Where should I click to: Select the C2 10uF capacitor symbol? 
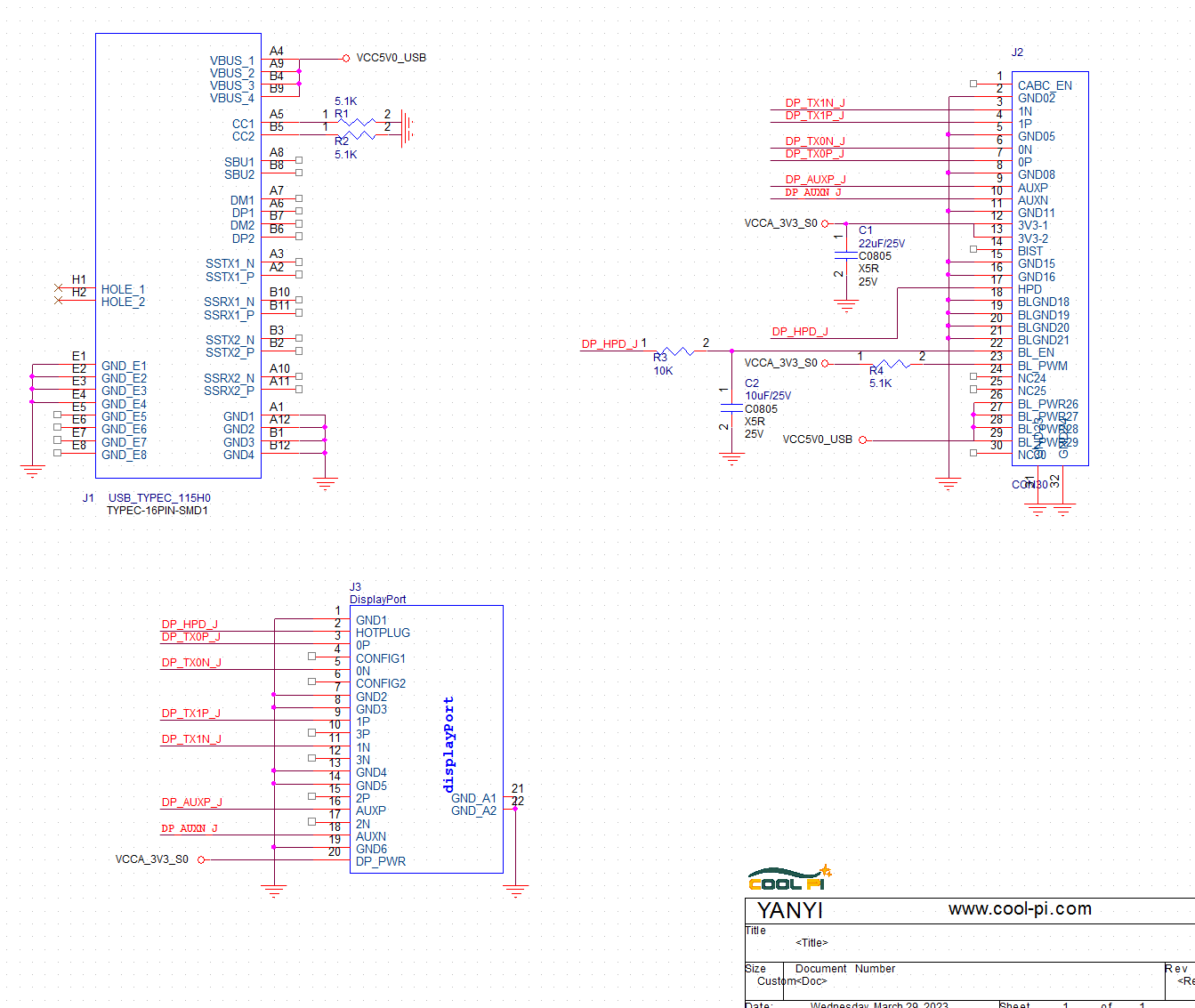click(731, 408)
